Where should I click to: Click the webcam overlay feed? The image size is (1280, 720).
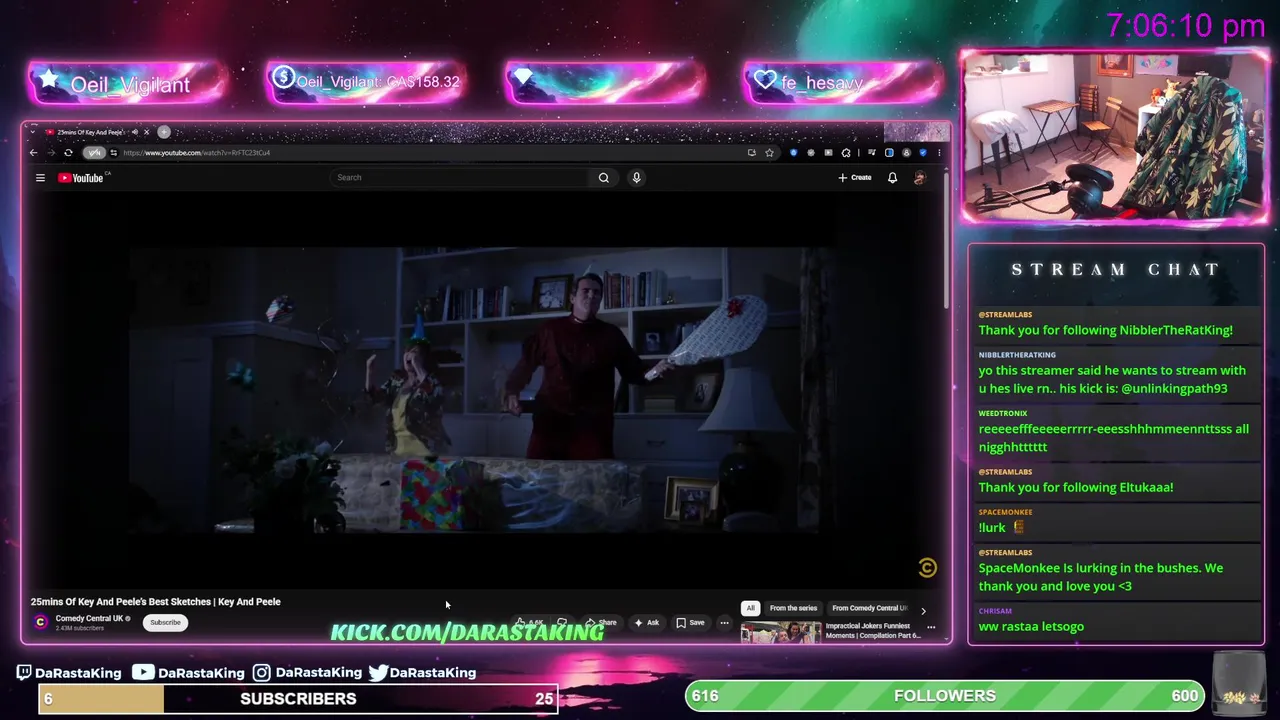tap(1114, 137)
